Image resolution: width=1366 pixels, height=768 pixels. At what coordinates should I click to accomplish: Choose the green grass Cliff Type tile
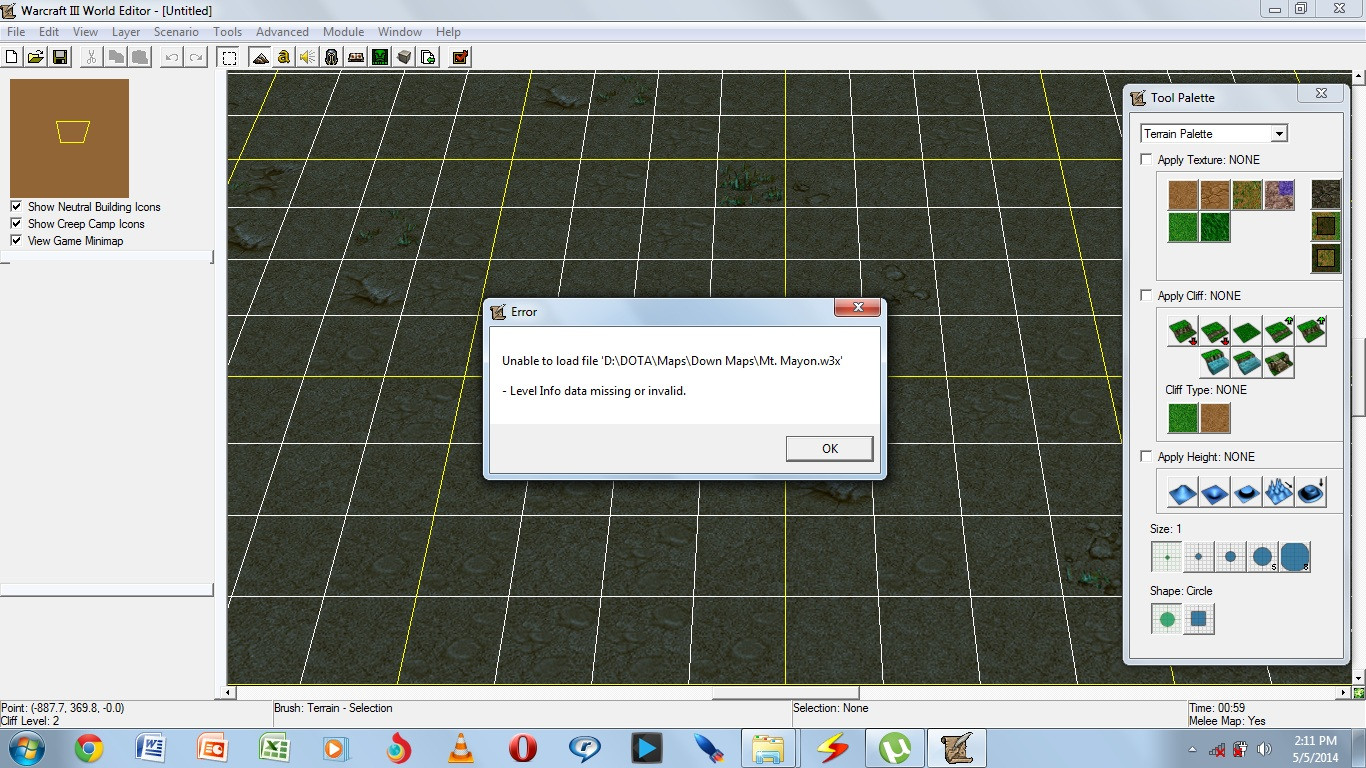[x=1183, y=418]
